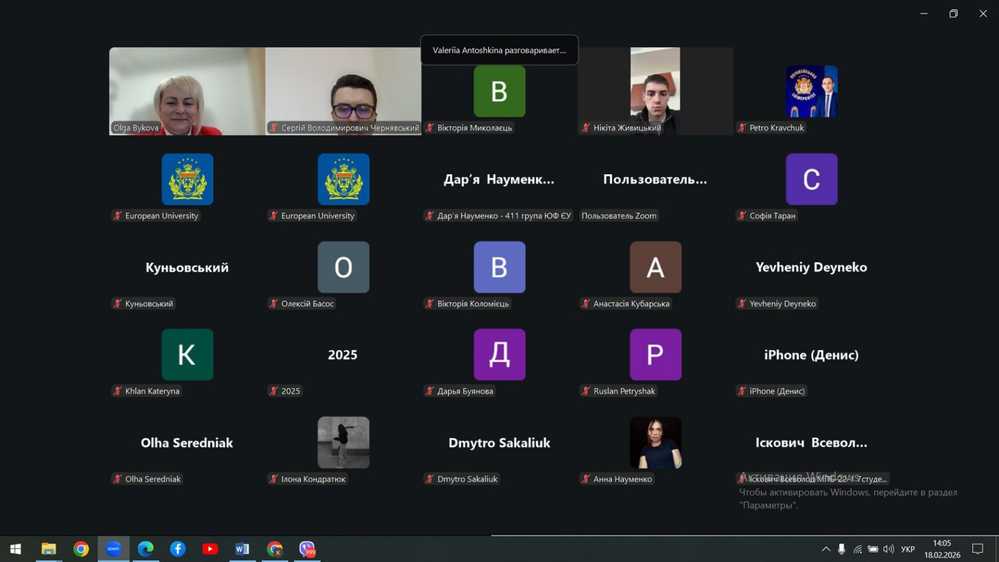This screenshot has height=562, width=999.
Task: Click the muted mic icon beside Анна Науменко
Action: 586,479
